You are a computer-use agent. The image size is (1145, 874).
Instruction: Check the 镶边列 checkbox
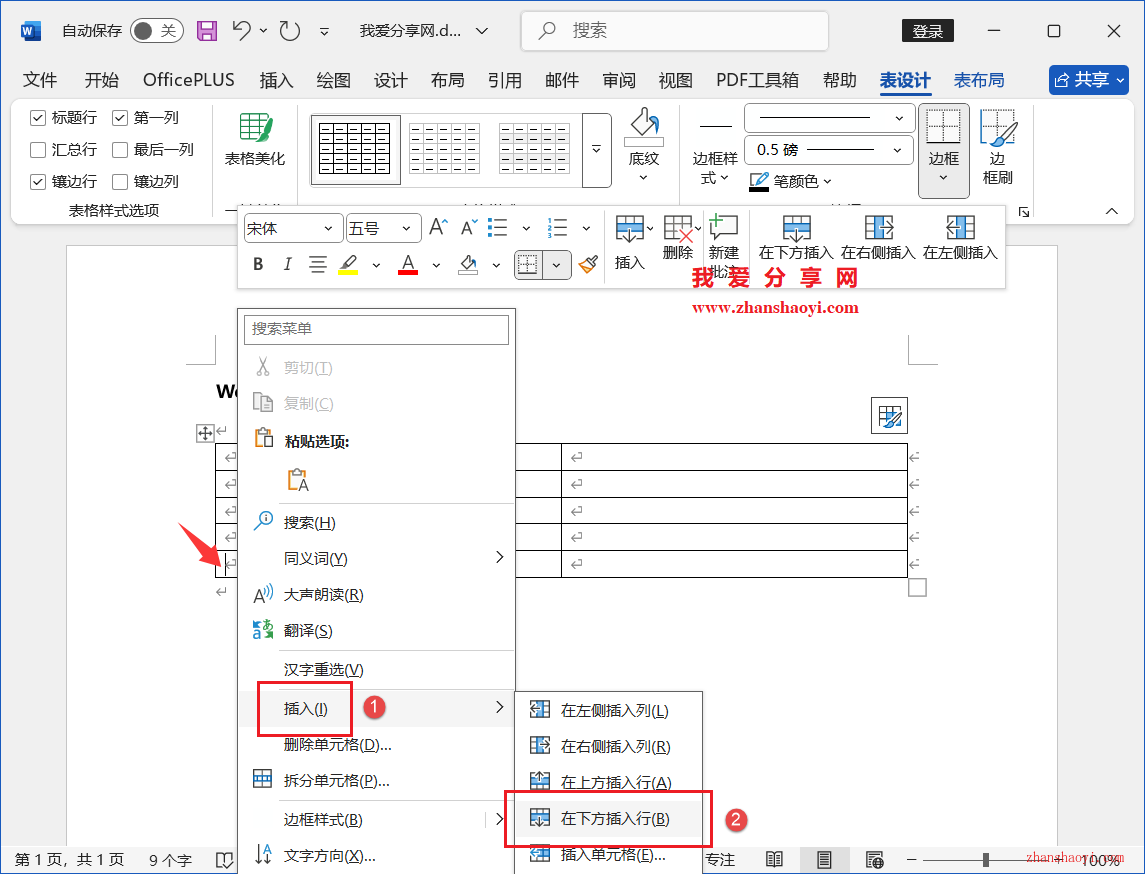click(x=120, y=182)
